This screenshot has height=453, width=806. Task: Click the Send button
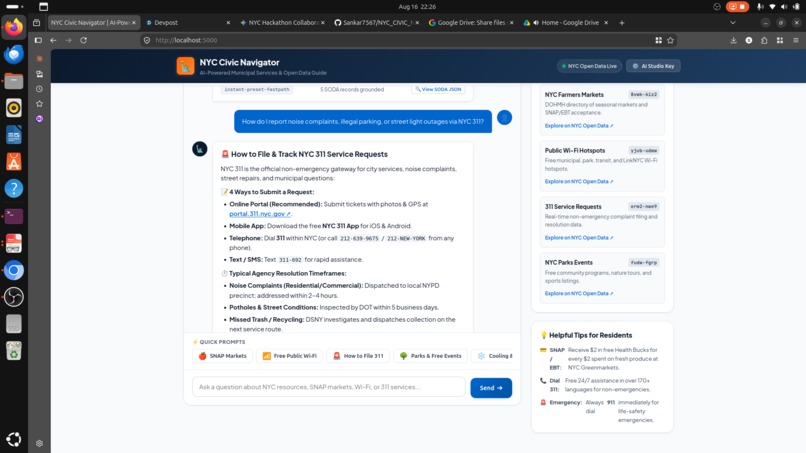(x=491, y=388)
